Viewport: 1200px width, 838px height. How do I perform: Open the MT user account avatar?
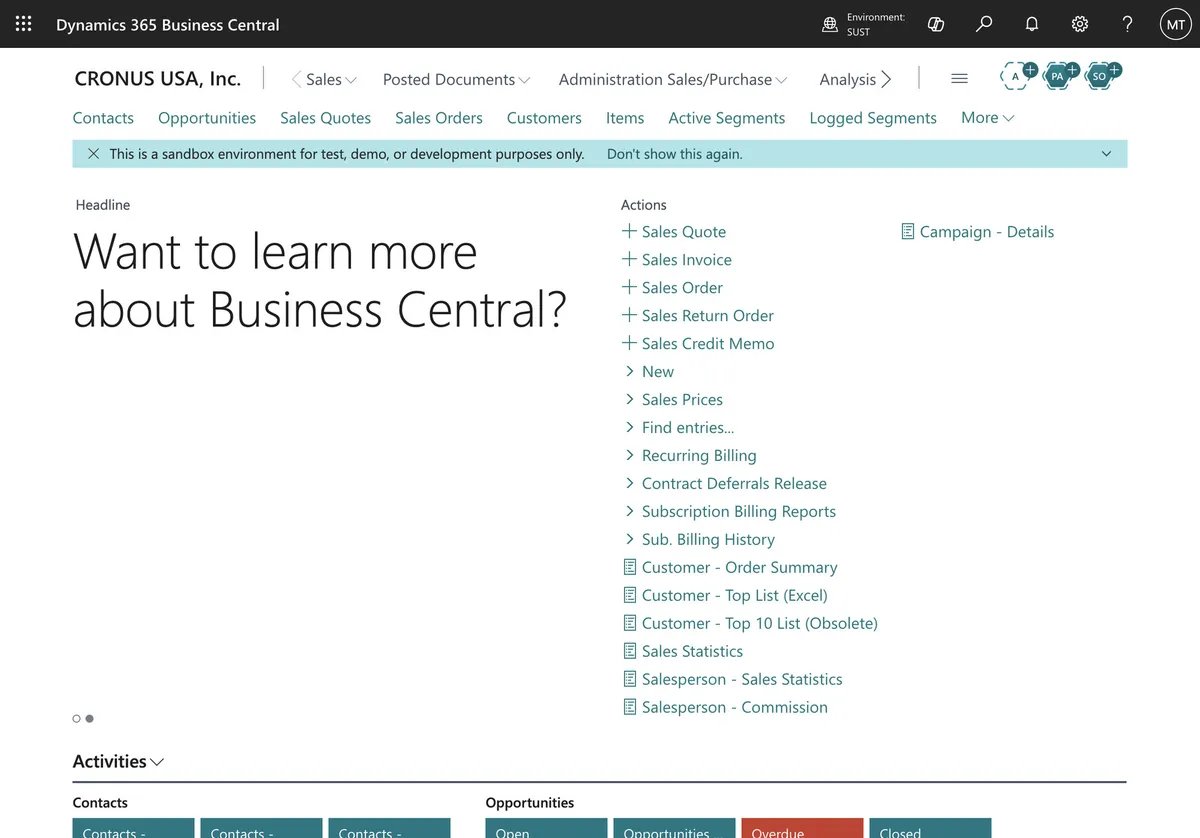point(1175,24)
